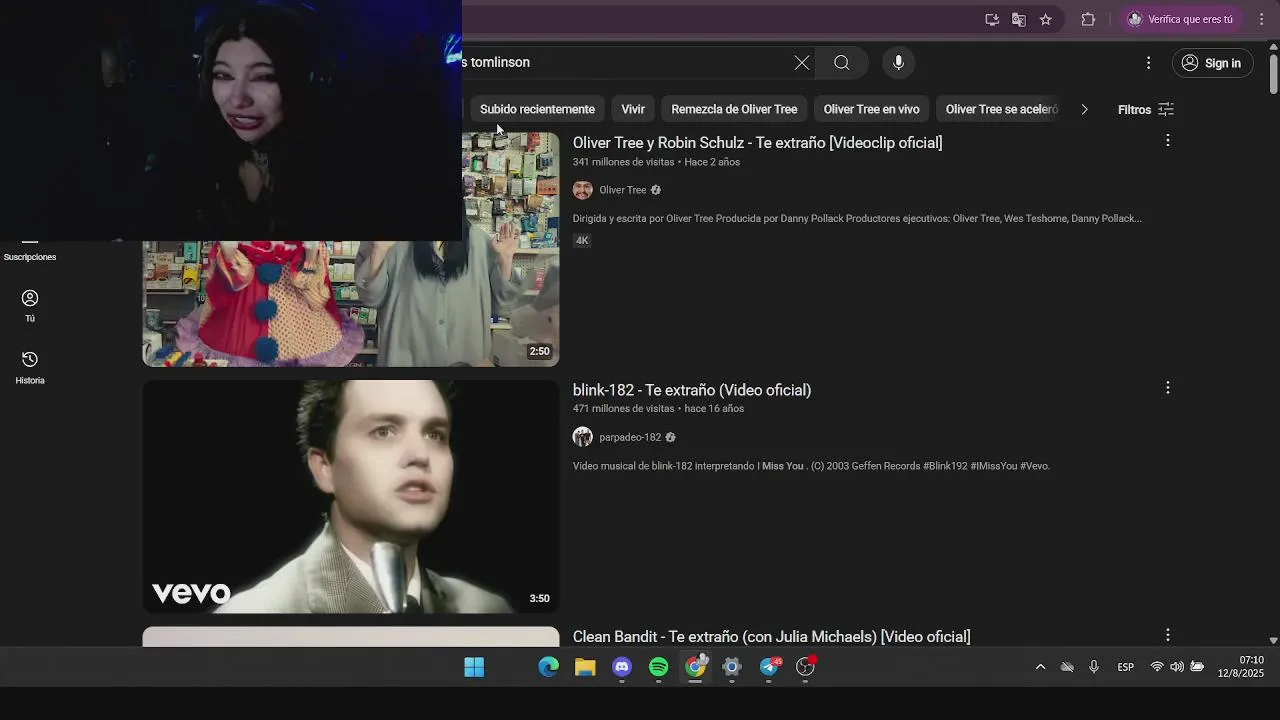Open the 'Historia' sidebar section
Screen dimensions: 1280x720
click(x=30, y=367)
